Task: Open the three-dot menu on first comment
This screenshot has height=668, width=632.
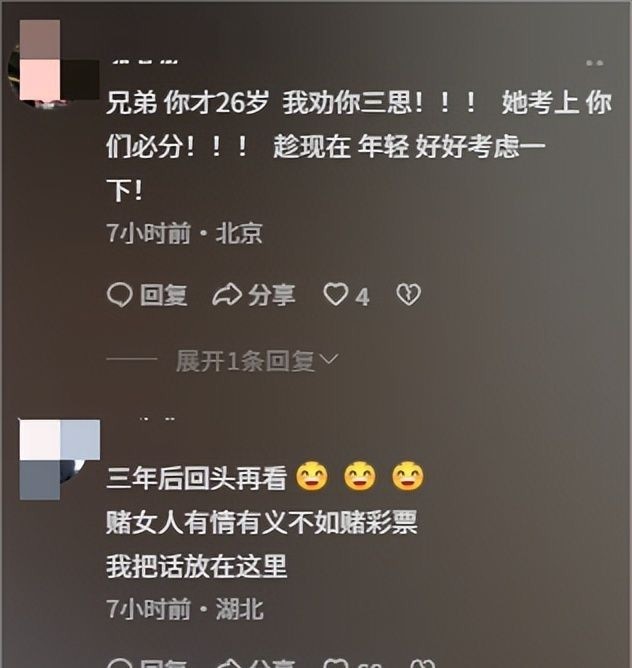Action: point(594,63)
